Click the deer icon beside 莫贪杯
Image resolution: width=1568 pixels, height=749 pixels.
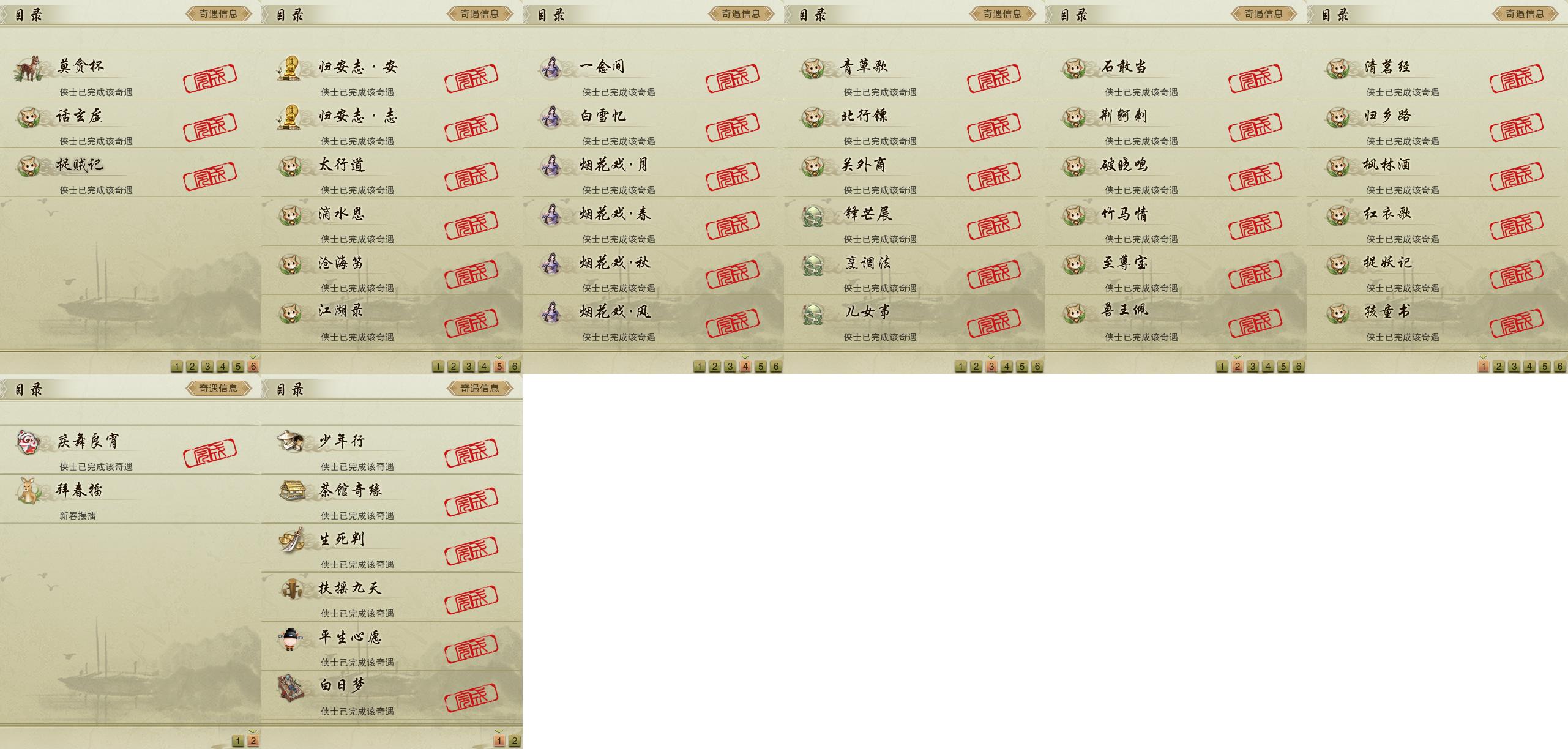pos(28,67)
